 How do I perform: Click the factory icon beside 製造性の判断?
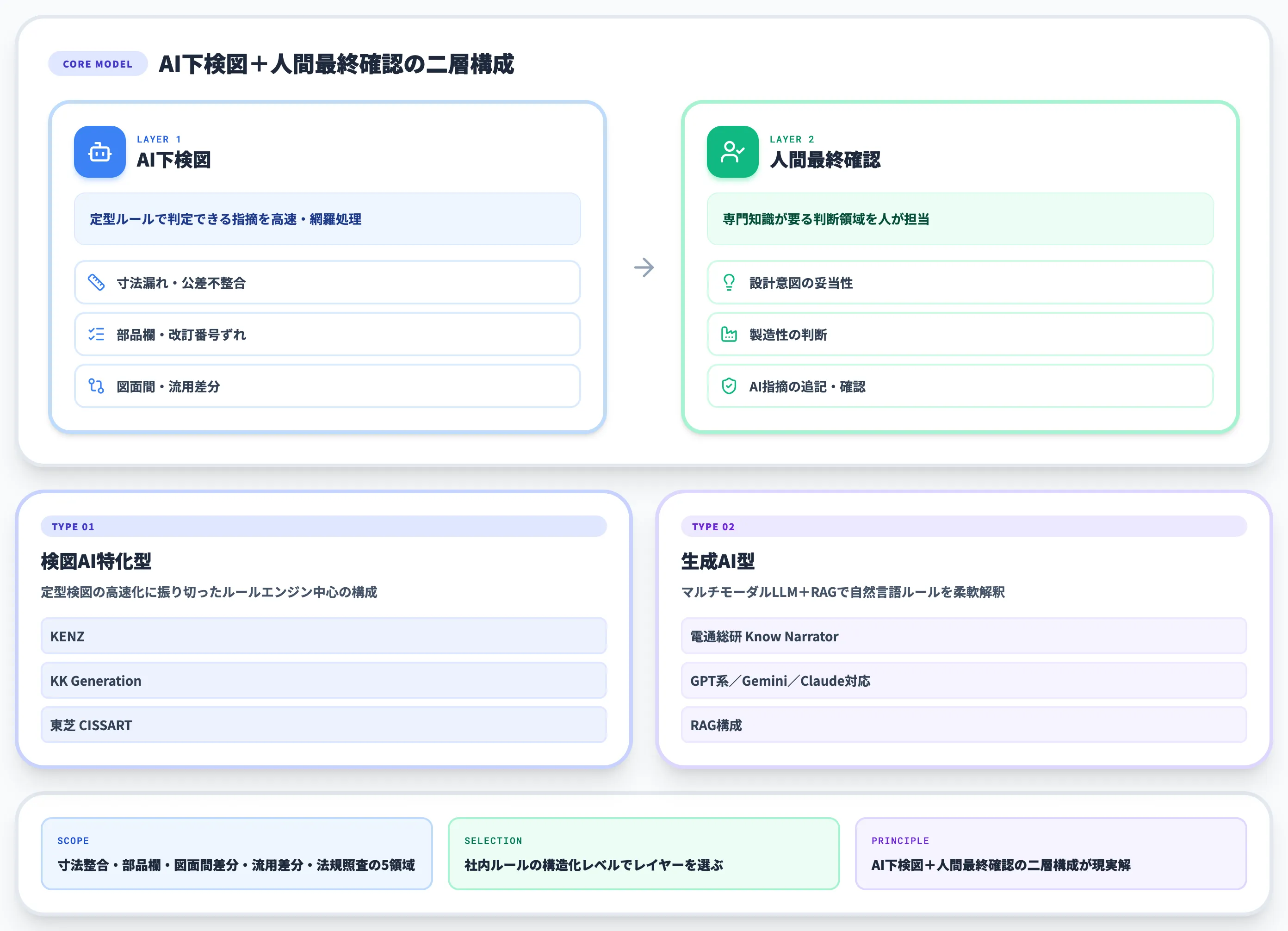729,334
